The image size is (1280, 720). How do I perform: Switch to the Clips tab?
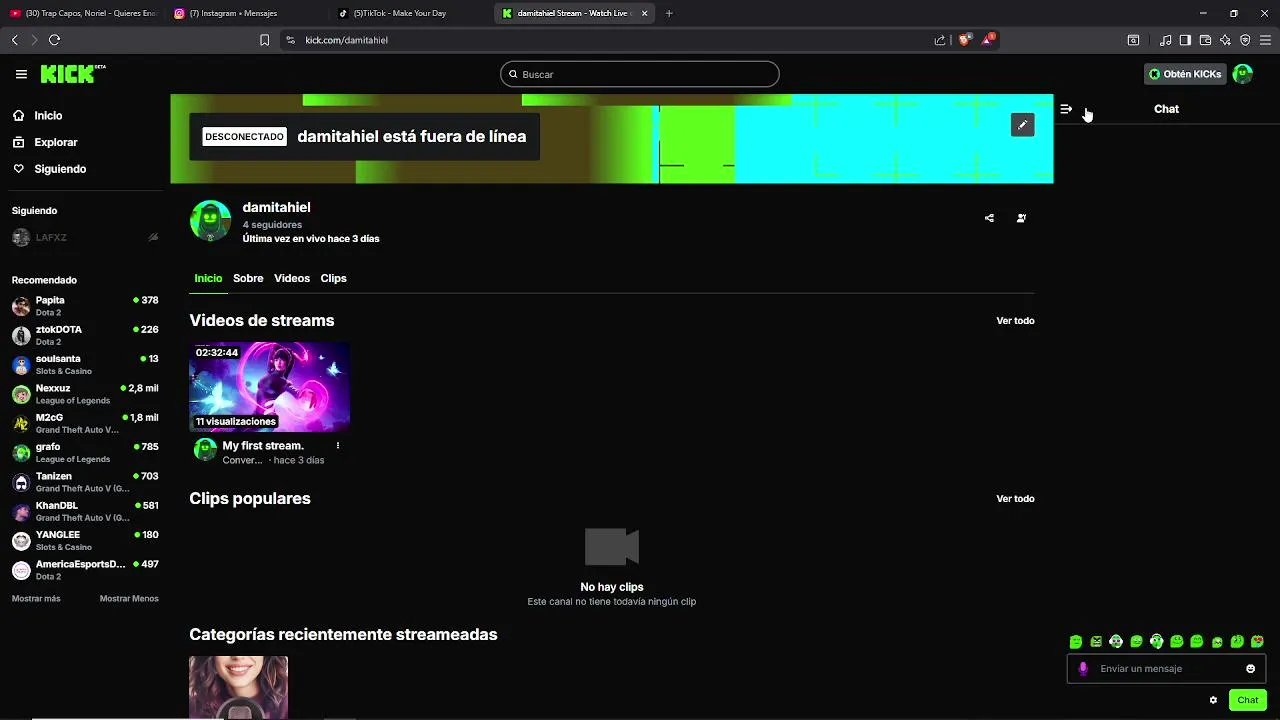coord(333,278)
